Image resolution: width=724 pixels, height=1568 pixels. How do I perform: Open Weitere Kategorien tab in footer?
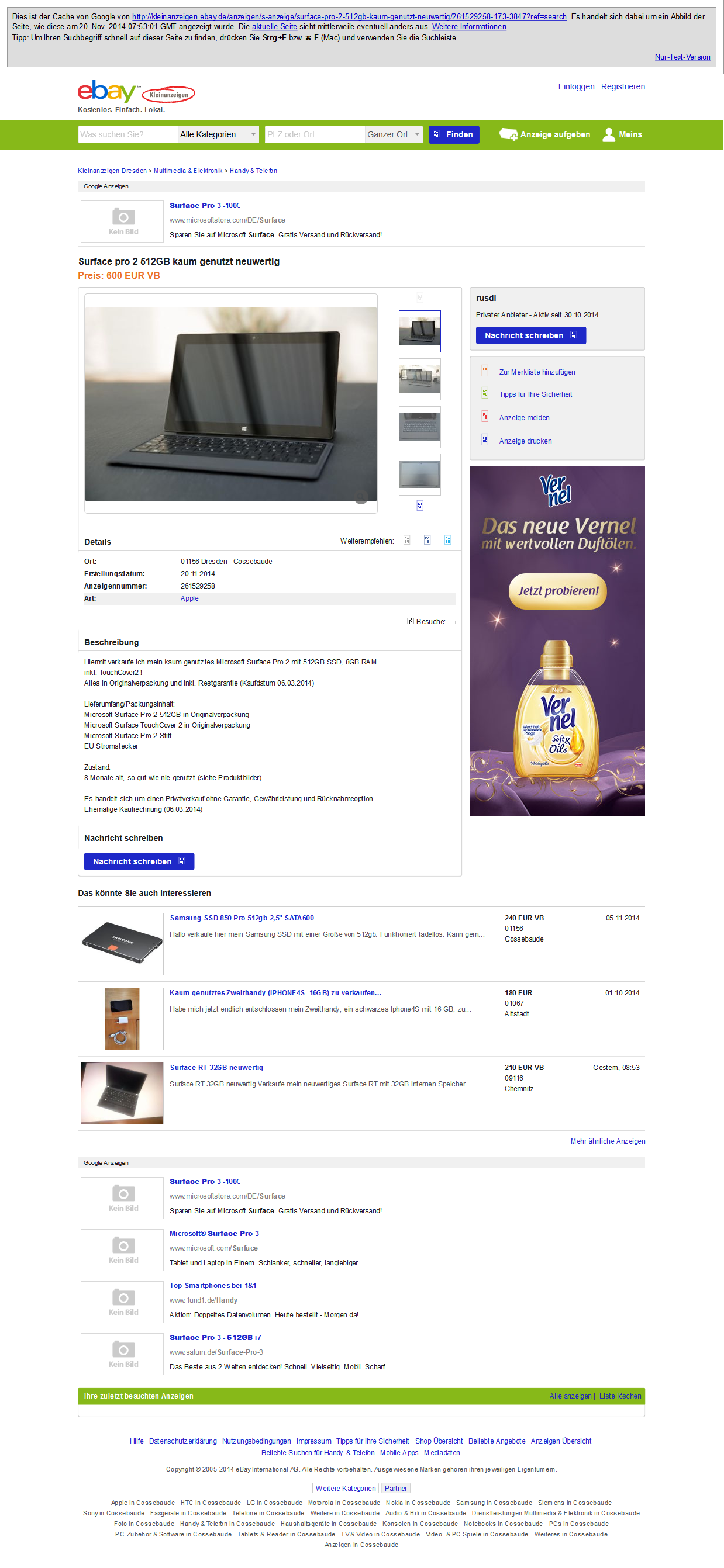pos(345,1489)
